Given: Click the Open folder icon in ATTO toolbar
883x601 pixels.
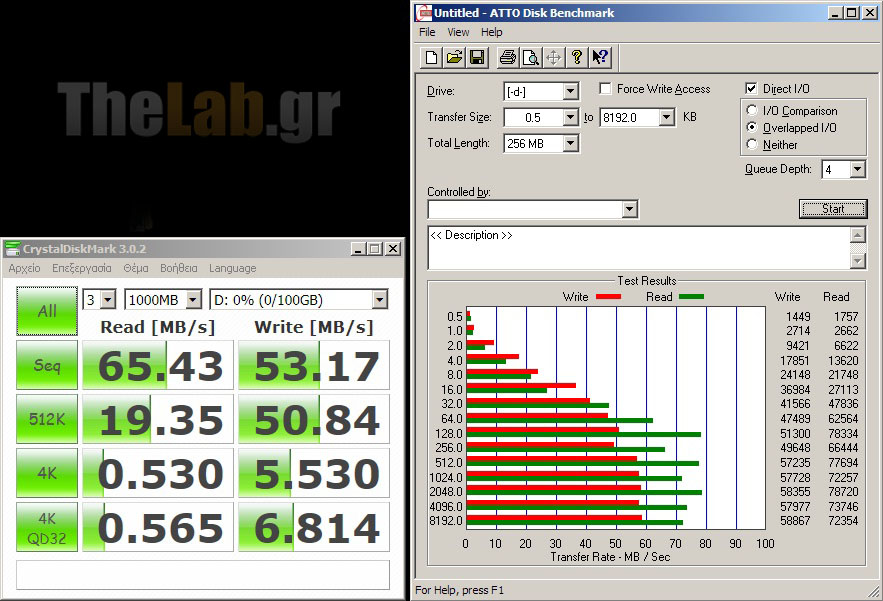Looking at the screenshot, I should pyautogui.click(x=454, y=57).
